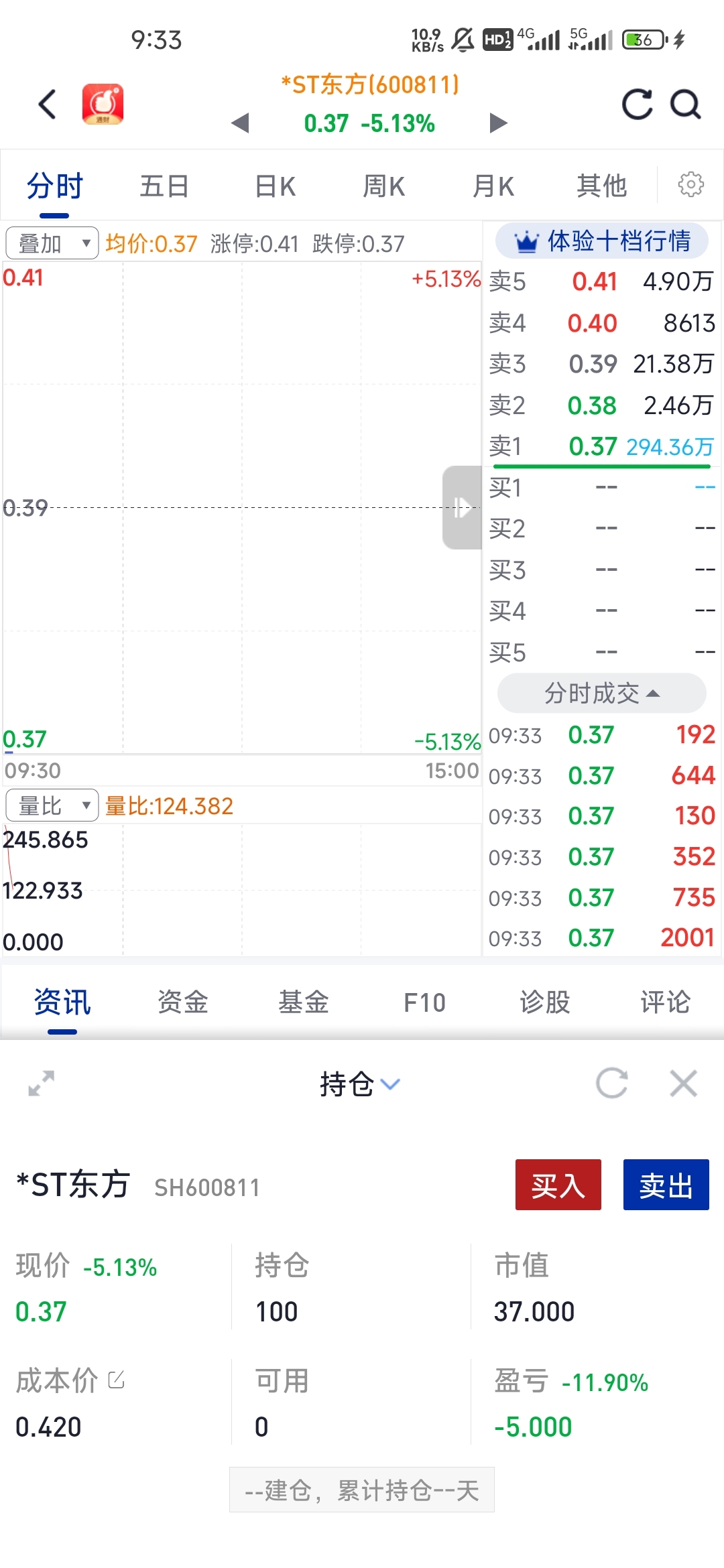Edit the cost price pencil icon
The width and height of the screenshot is (724, 1568).
[116, 1379]
